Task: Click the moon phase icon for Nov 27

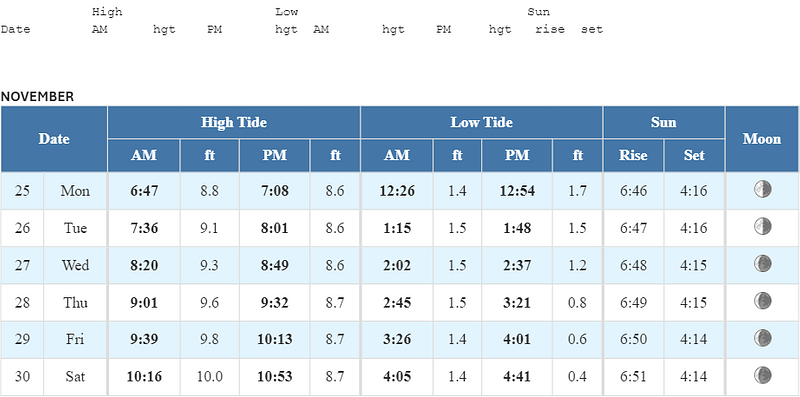Action: 762,264
